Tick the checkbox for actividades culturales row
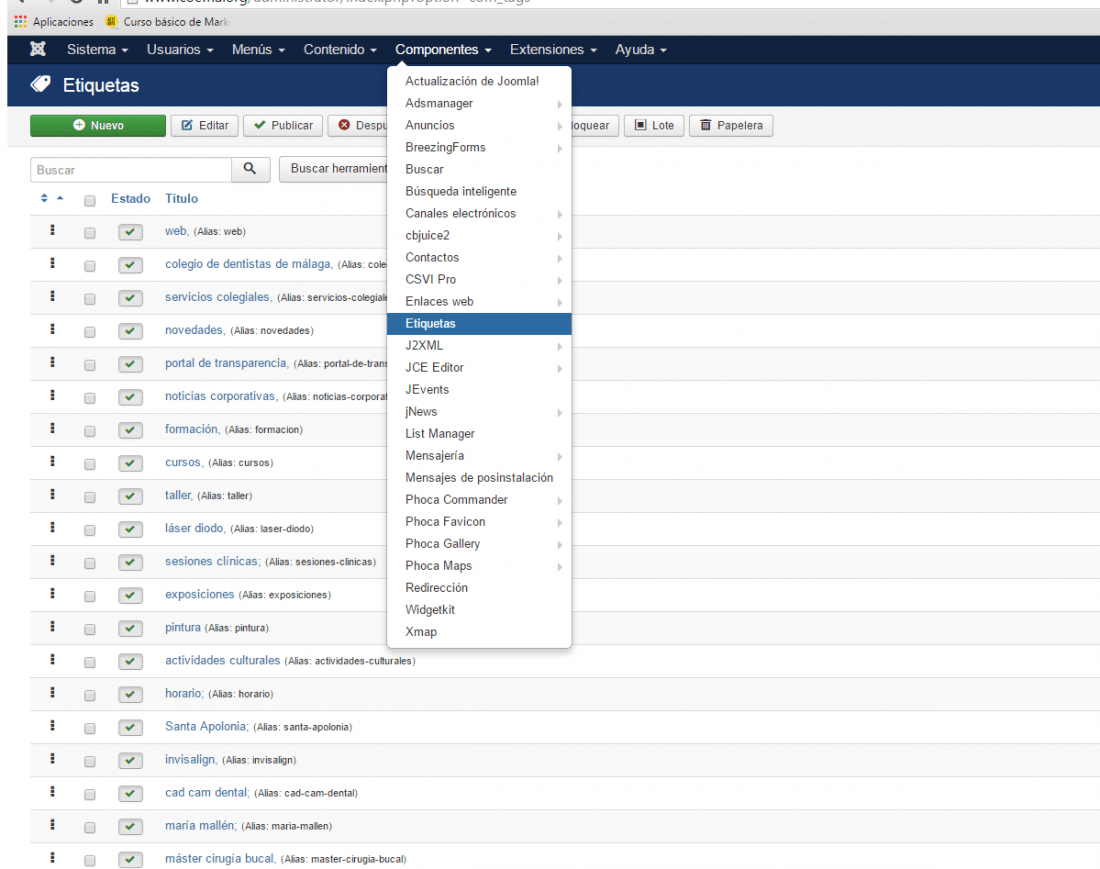The height and width of the screenshot is (869, 1100). [x=90, y=662]
